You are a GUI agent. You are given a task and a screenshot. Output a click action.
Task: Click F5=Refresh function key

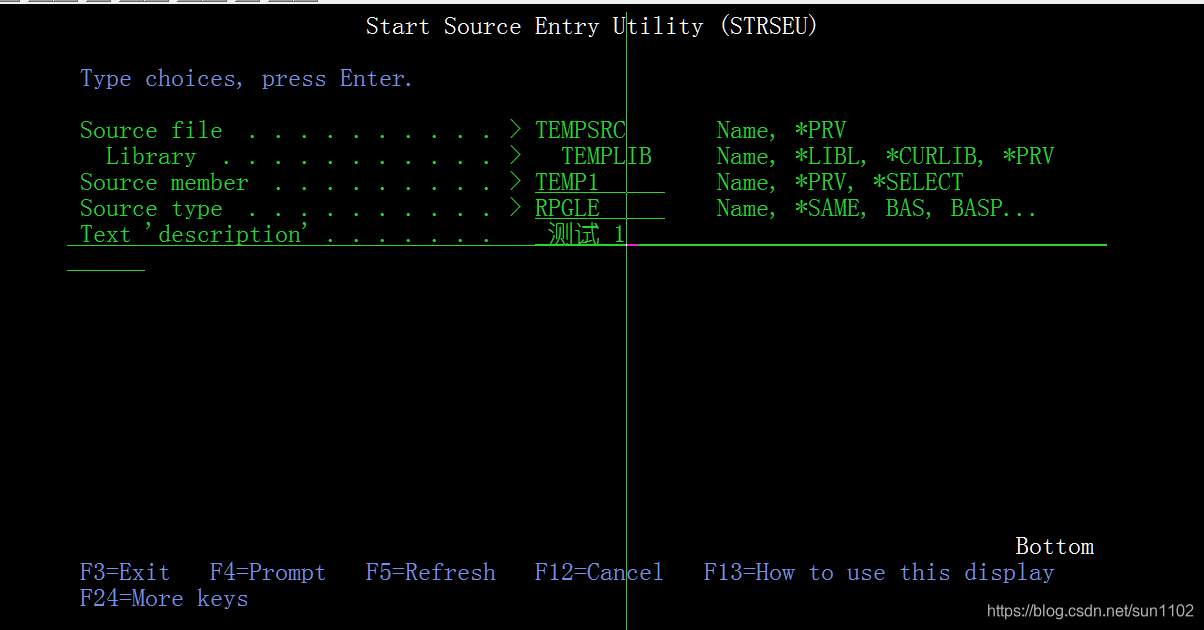431,573
